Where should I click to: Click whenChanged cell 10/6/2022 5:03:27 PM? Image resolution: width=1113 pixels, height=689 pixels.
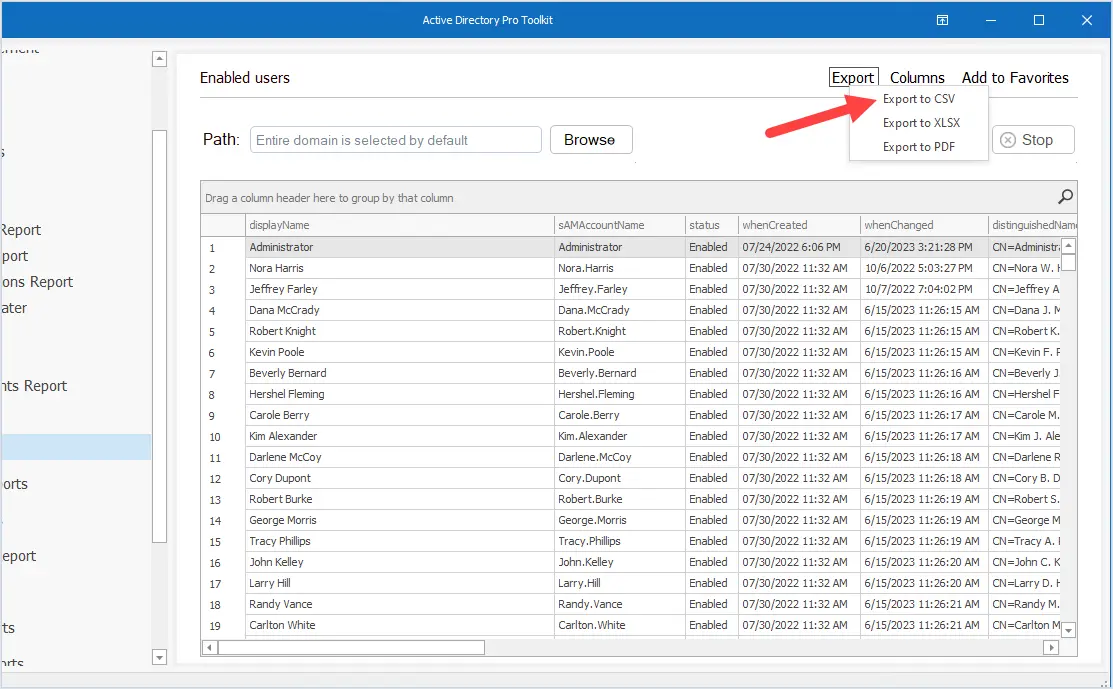click(923, 268)
